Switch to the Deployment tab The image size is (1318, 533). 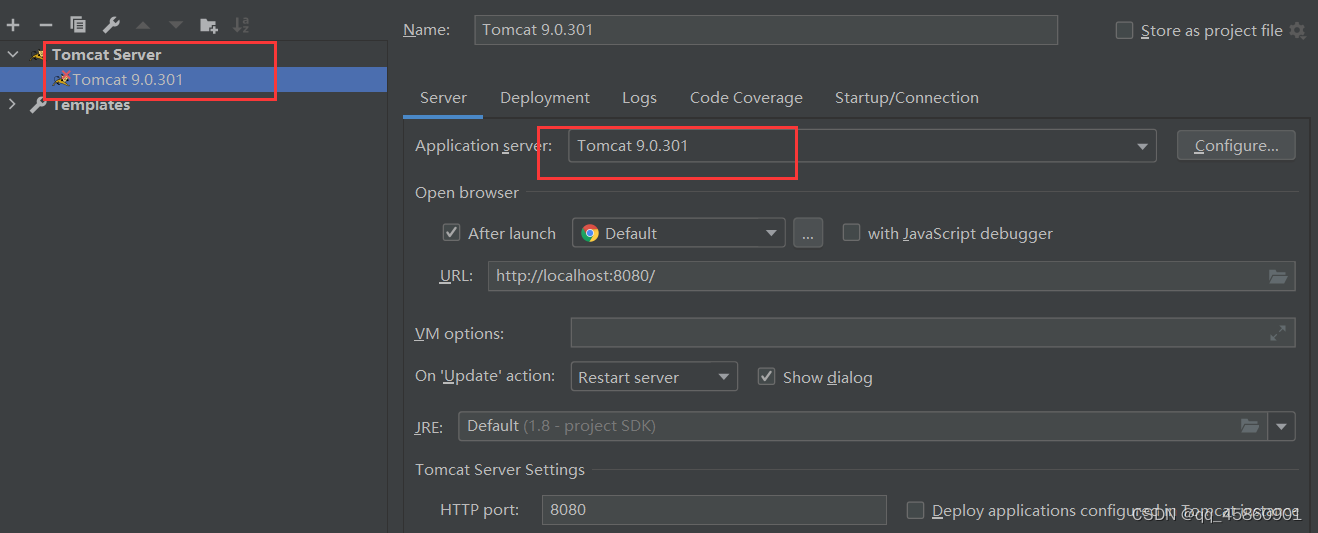(545, 97)
